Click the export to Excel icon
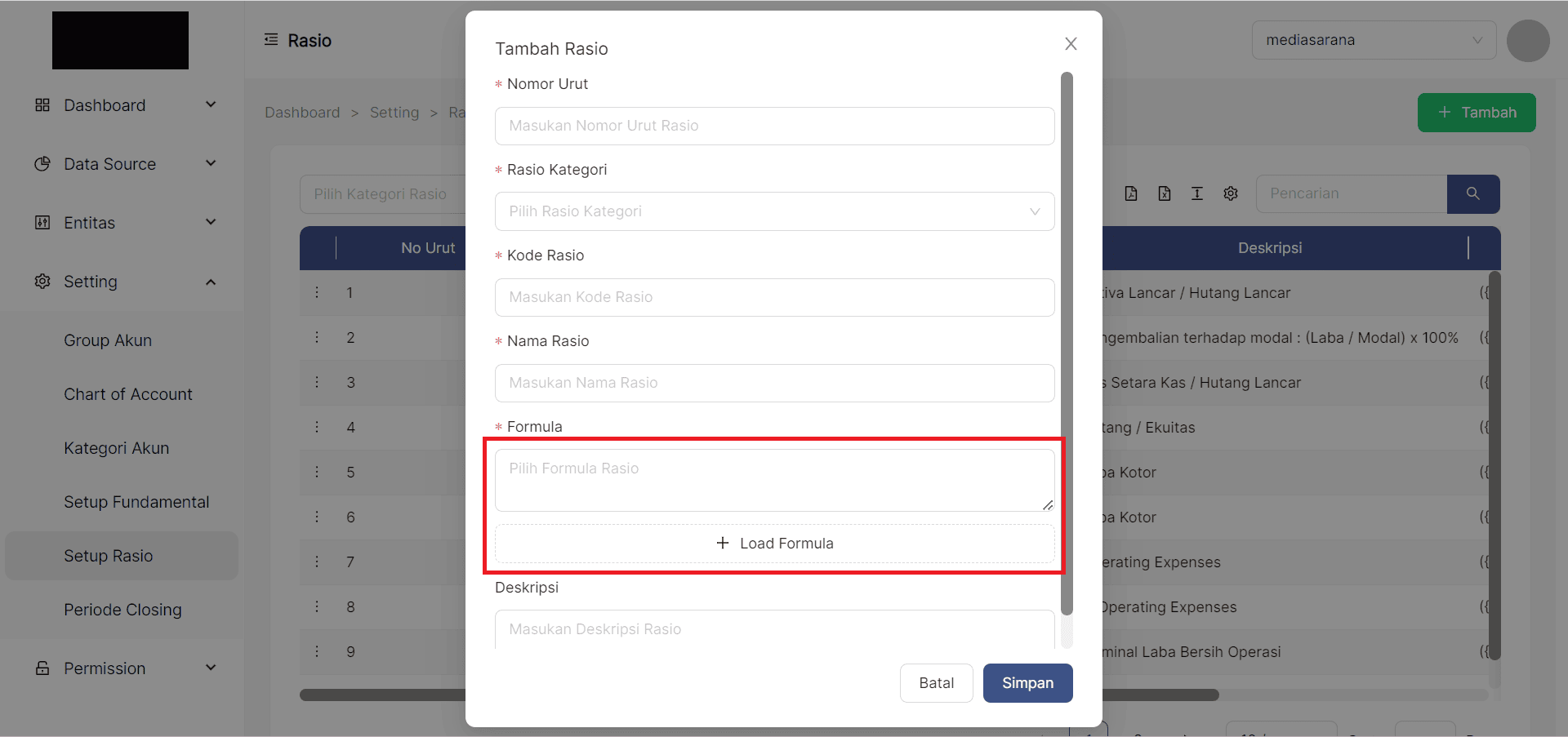Viewport: 1568px width, 737px height. click(x=1165, y=193)
